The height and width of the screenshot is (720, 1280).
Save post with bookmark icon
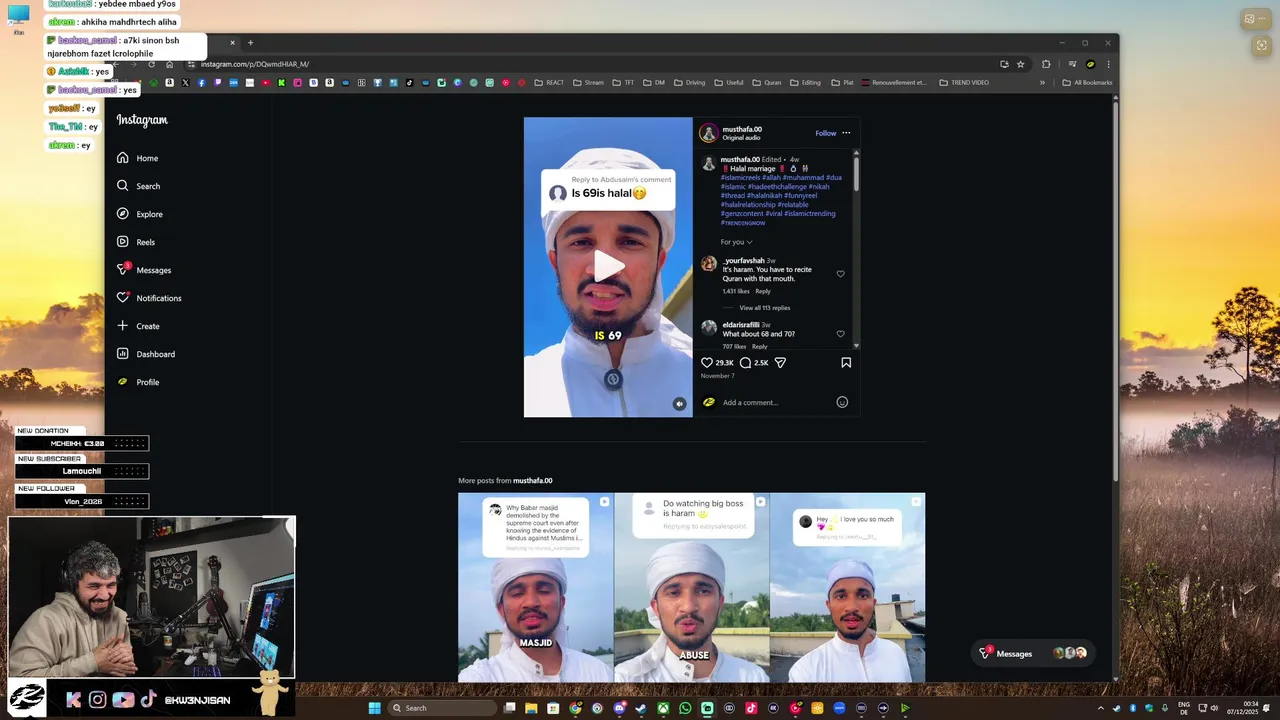tap(846, 363)
